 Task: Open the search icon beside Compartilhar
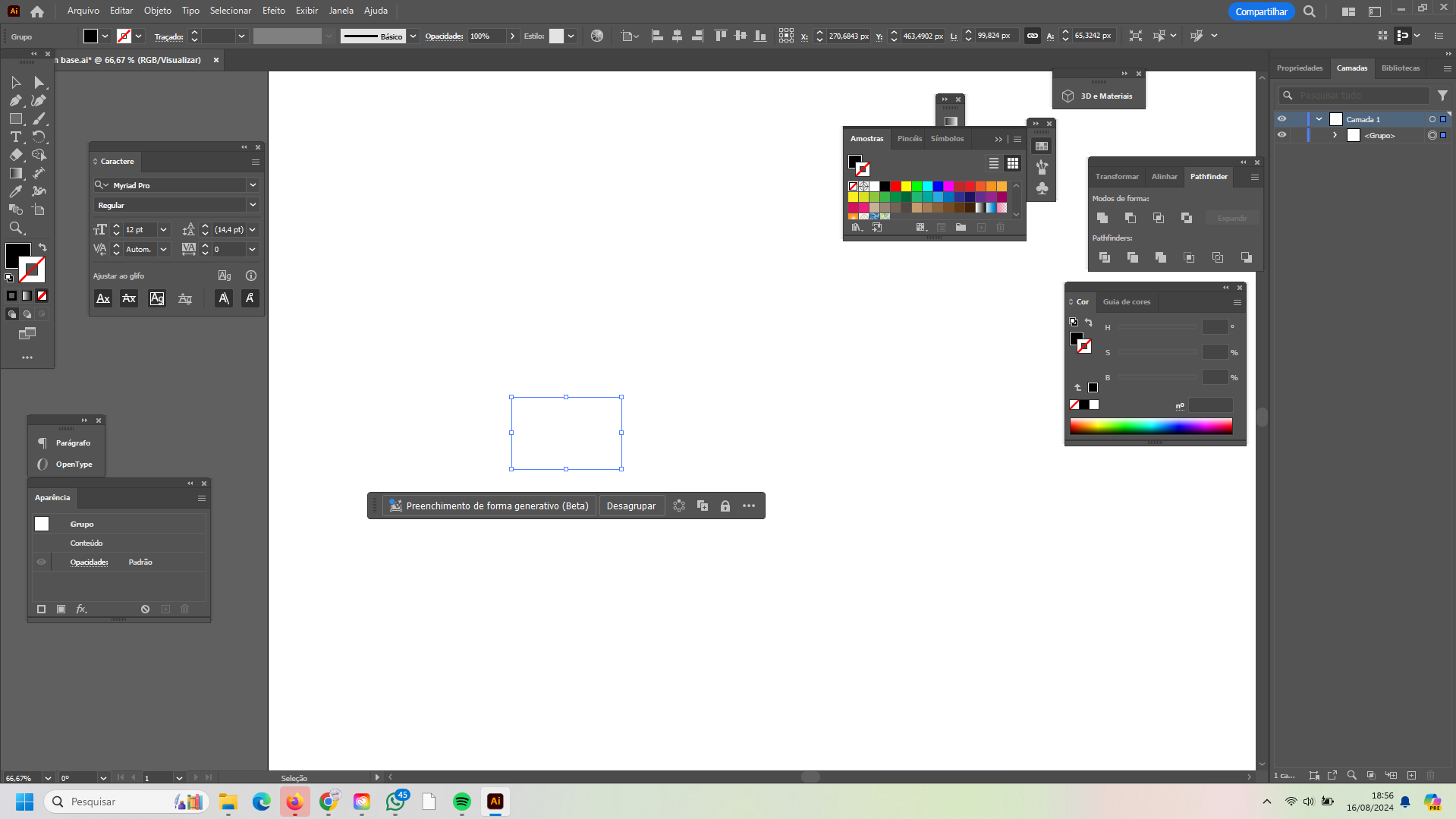pos(1310,11)
